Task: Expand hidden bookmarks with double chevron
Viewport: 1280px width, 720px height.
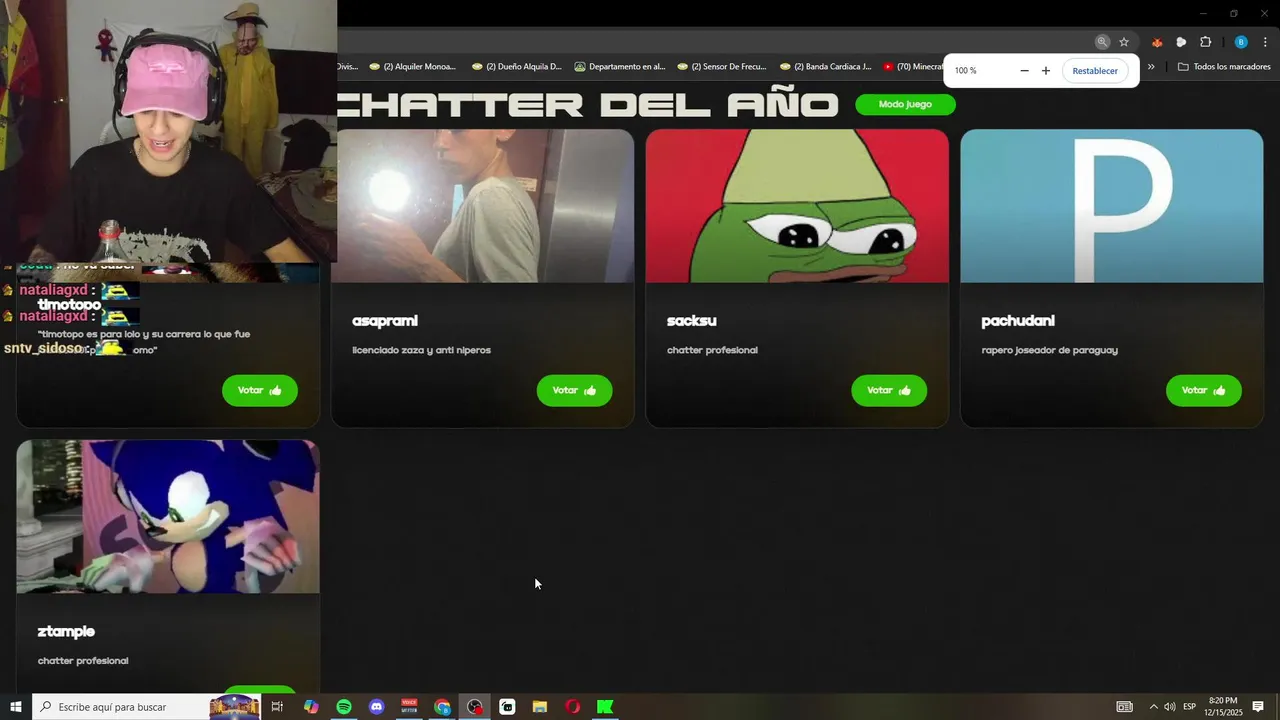Action: click(1151, 67)
